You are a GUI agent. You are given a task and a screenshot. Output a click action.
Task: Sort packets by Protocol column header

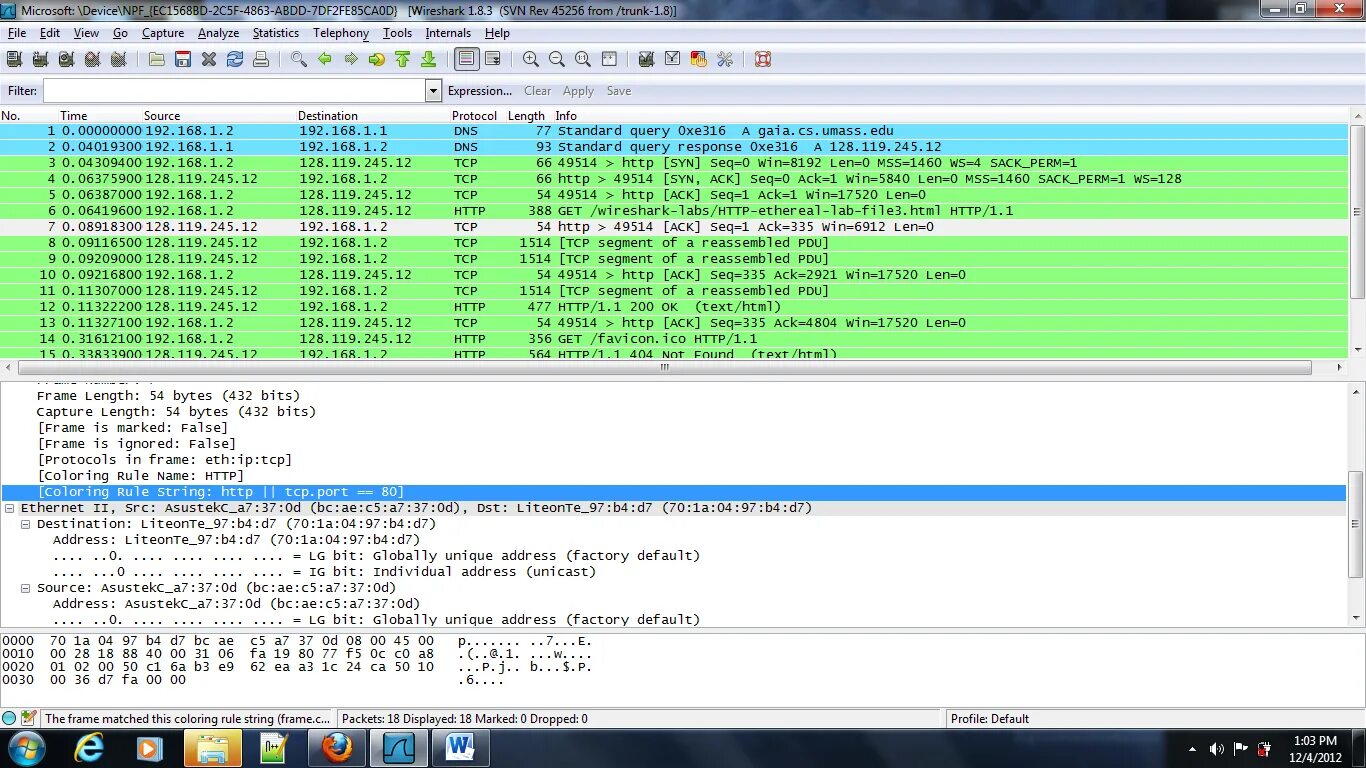point(474,116)
